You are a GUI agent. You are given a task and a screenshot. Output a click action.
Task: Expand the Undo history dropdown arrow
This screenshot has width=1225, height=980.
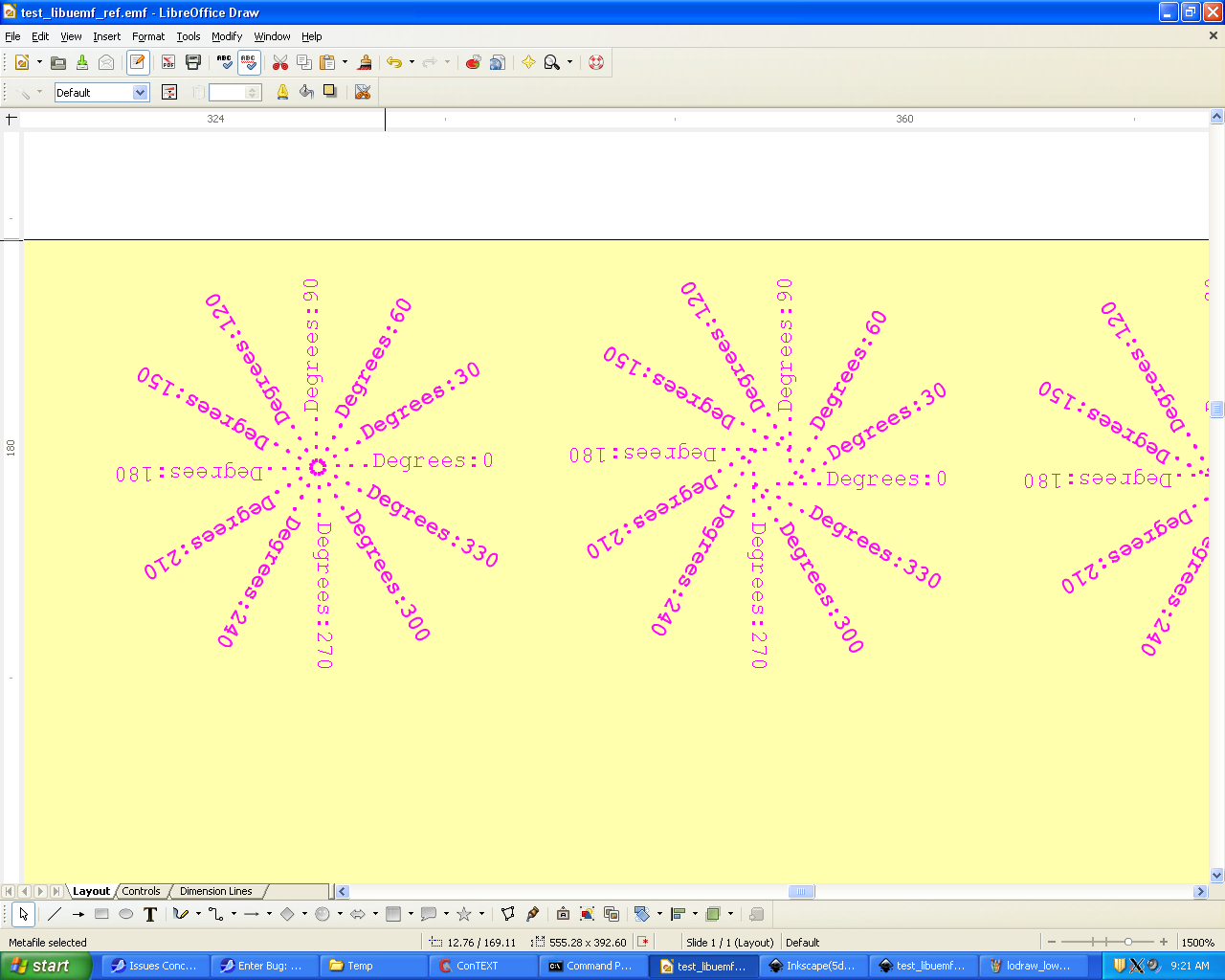point(412,62)
